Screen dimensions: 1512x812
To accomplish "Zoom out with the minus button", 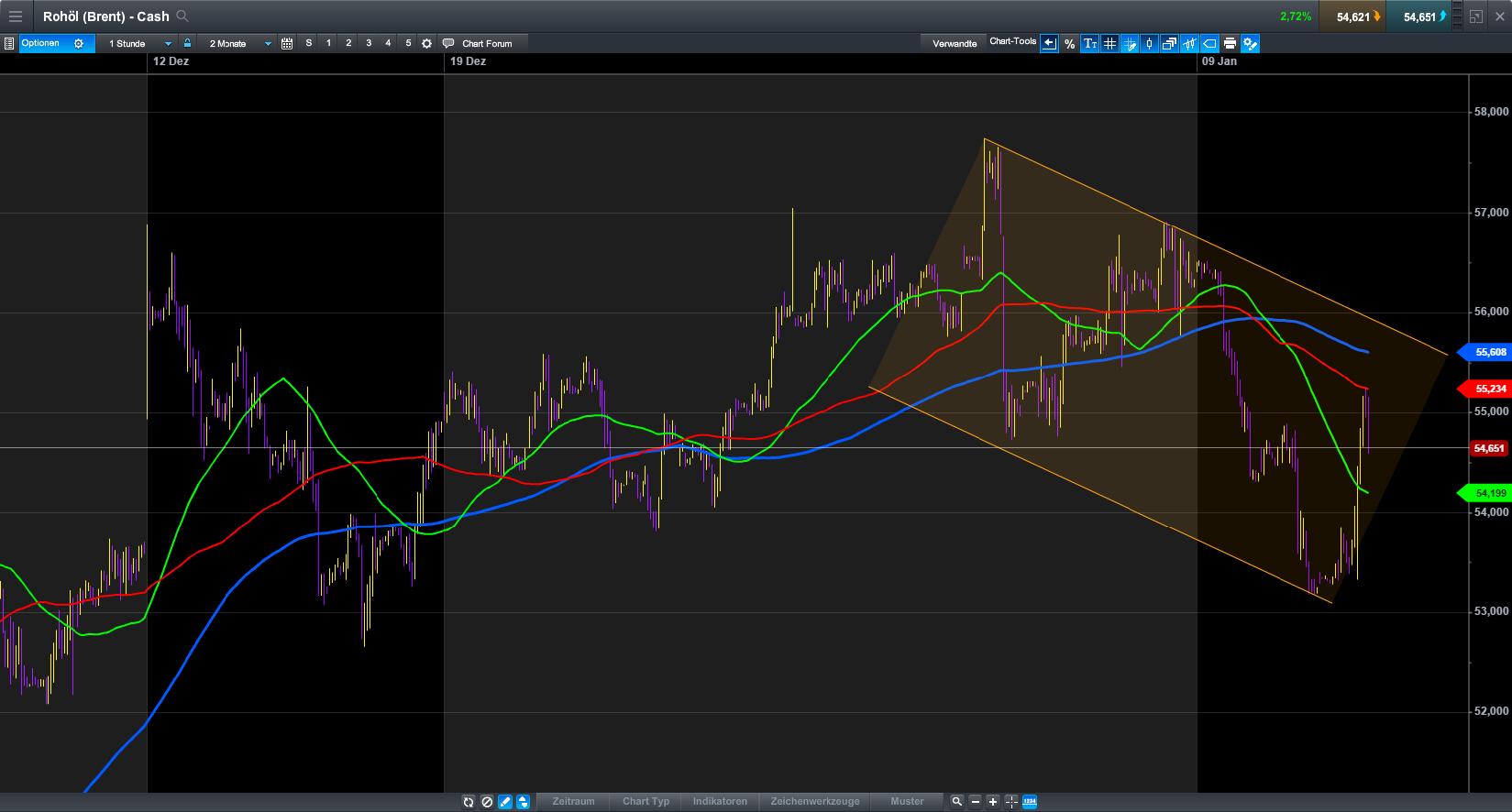I will pos(975,802).
